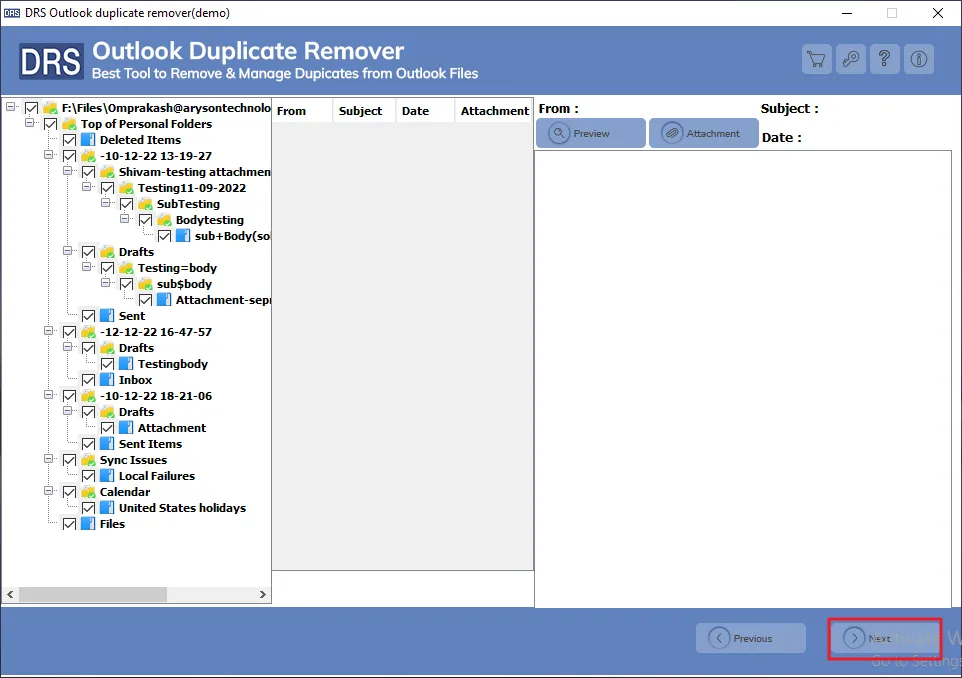962x678 pixels.
Task: Uncheck the Local Failures checkbox
Action: tap(88, 476)
